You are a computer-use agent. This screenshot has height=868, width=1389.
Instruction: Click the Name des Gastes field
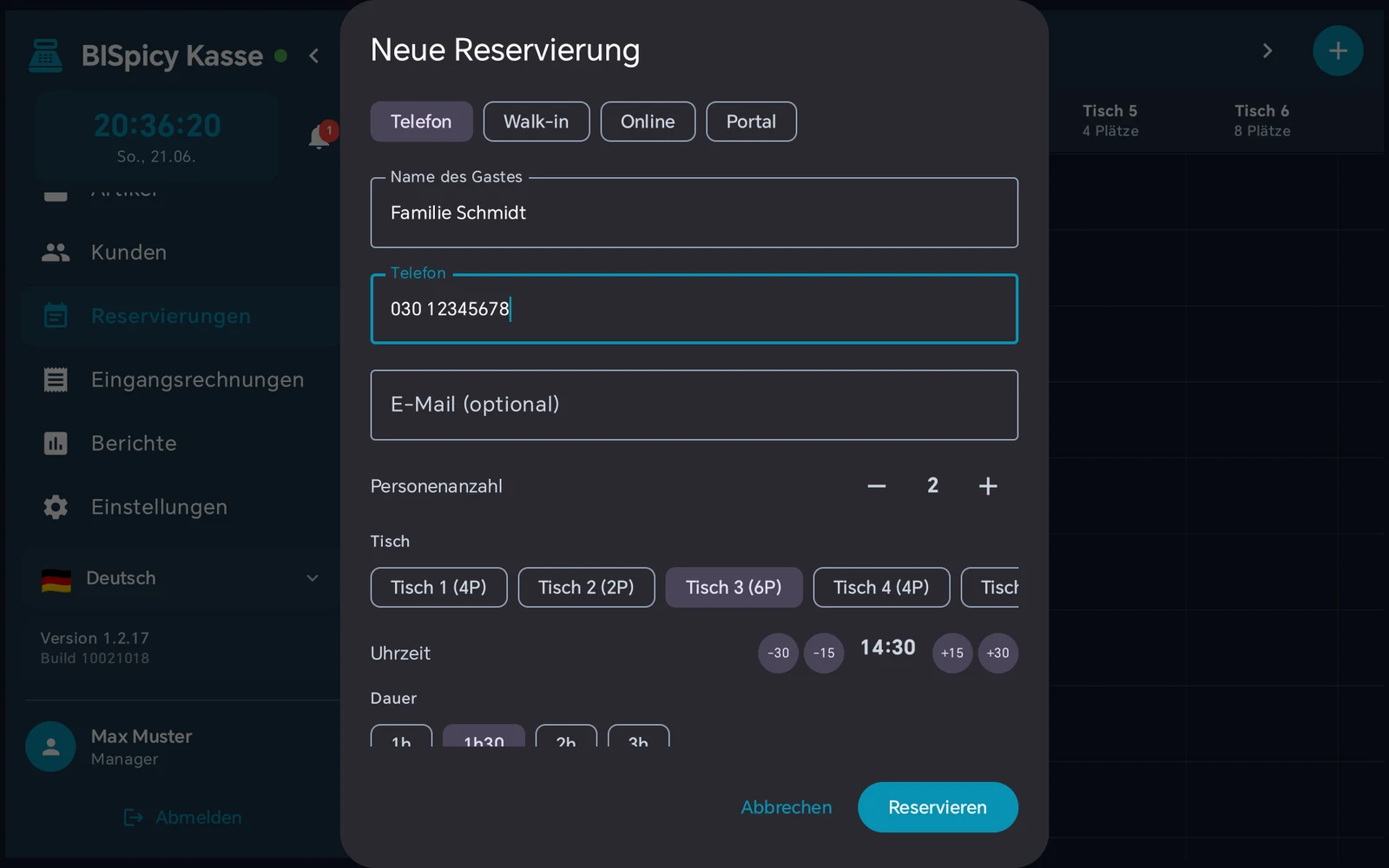[x=694, y=213]
